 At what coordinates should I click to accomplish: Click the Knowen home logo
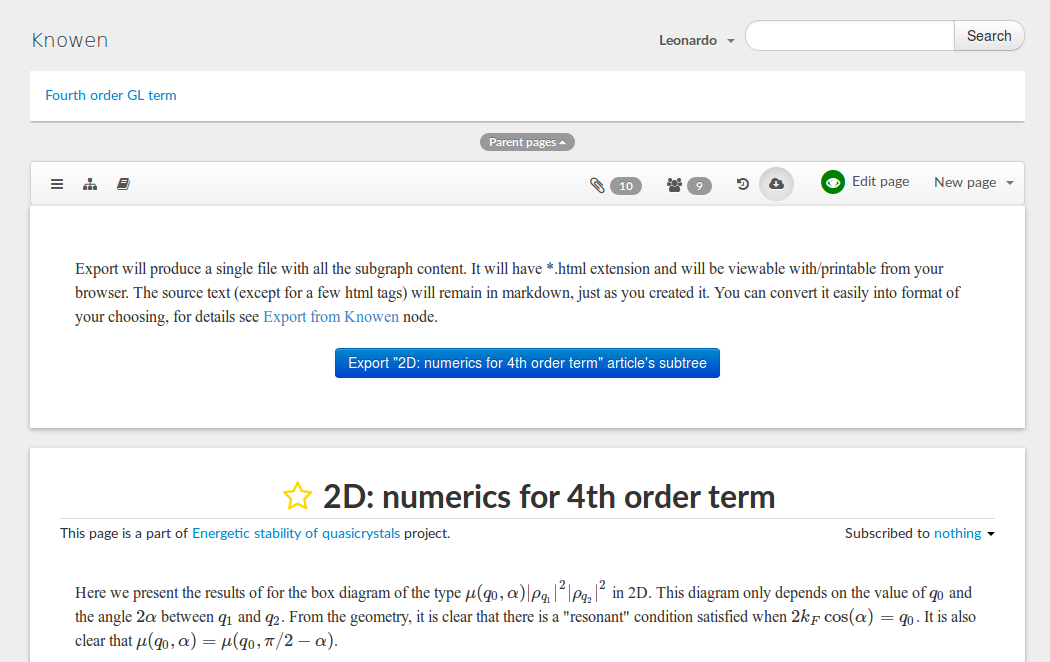[x=70, y=40]
